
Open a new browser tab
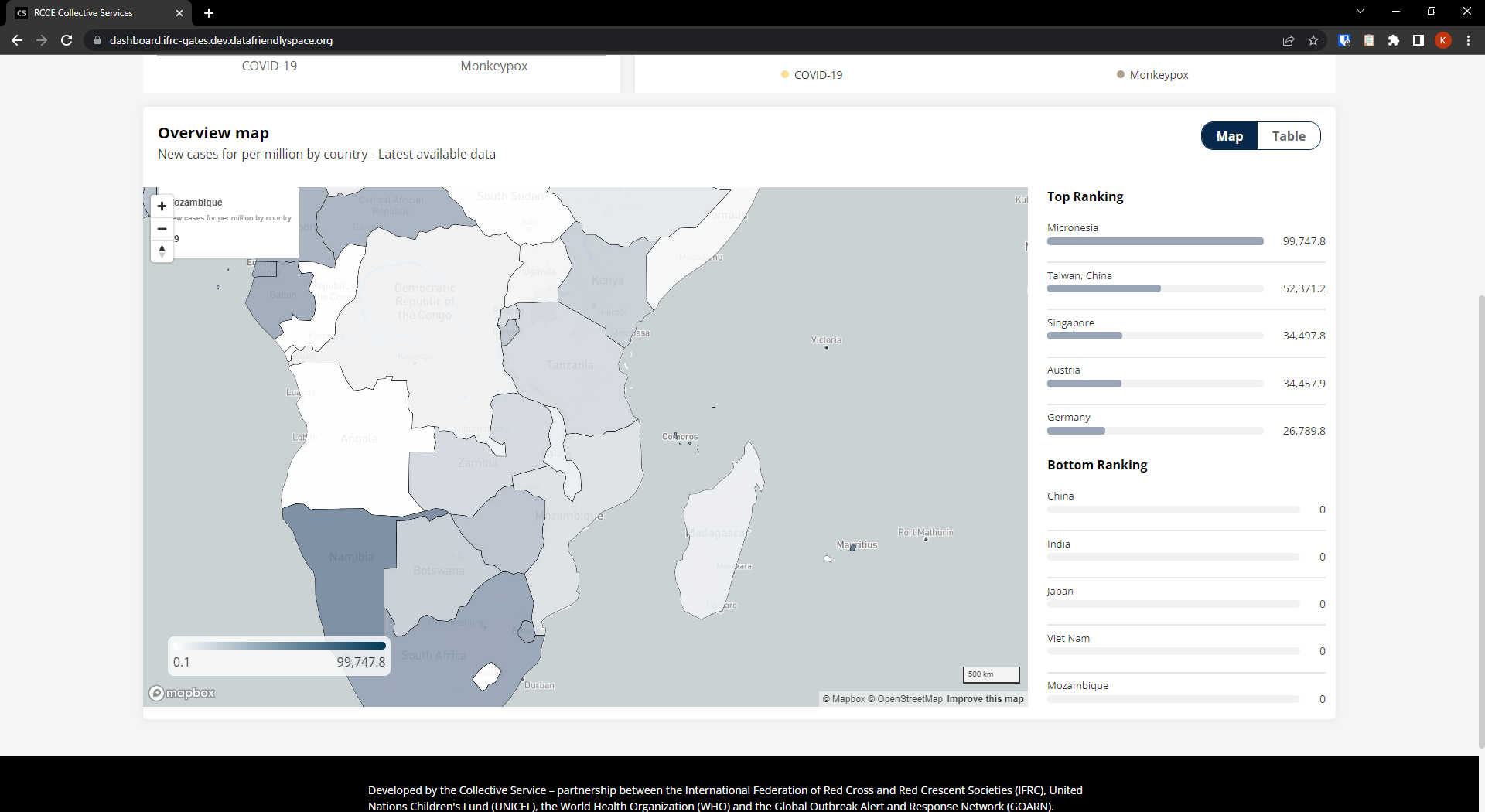coord(209,13)
